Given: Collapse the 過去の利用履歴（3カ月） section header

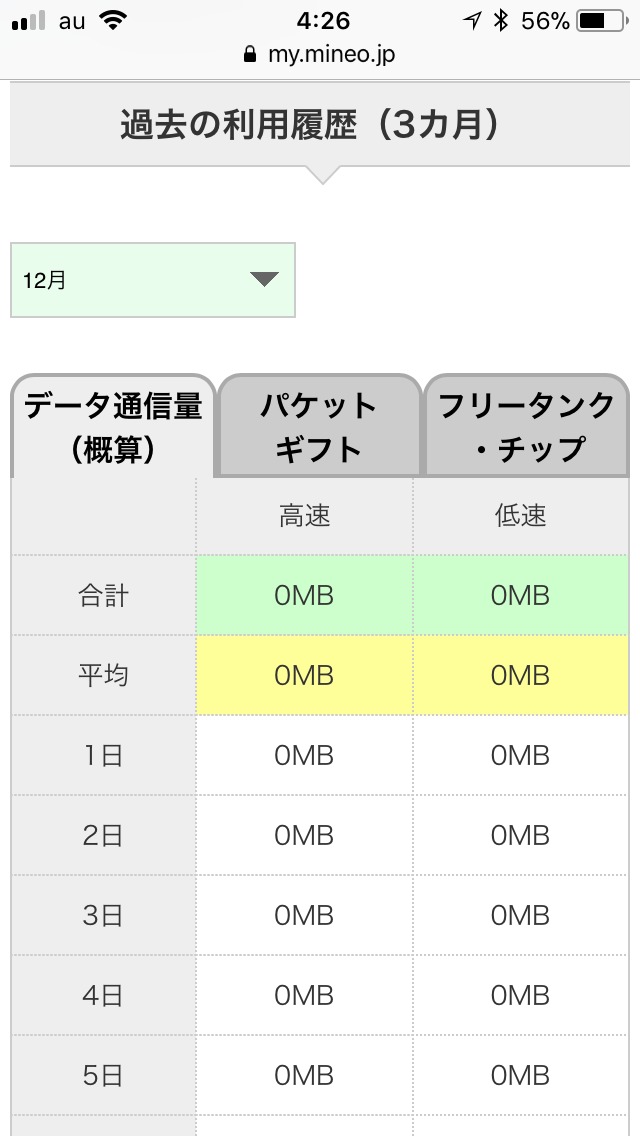Looking at the screenshot, I should [x=322, y=126].
